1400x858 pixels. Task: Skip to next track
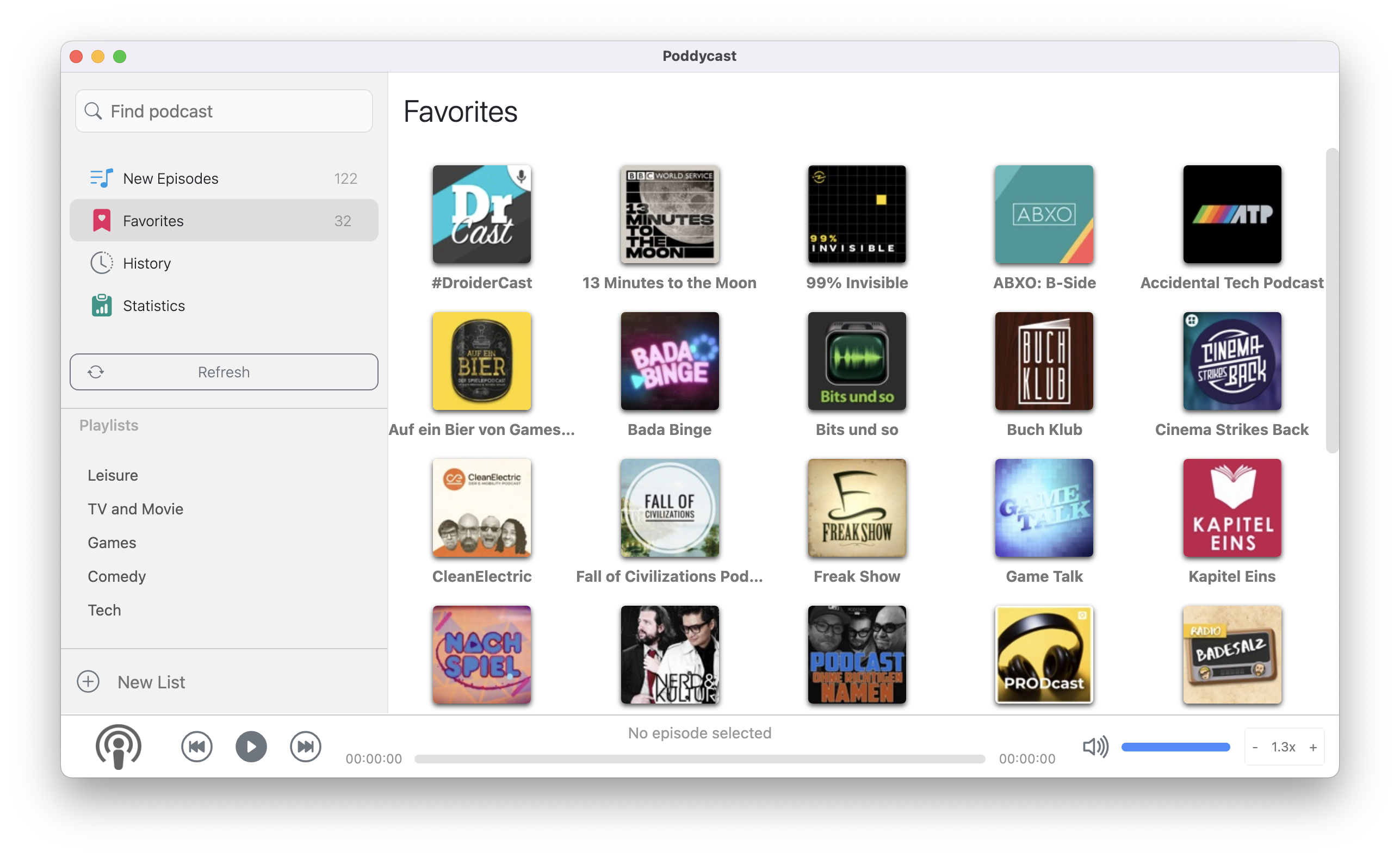pos(306,747)
